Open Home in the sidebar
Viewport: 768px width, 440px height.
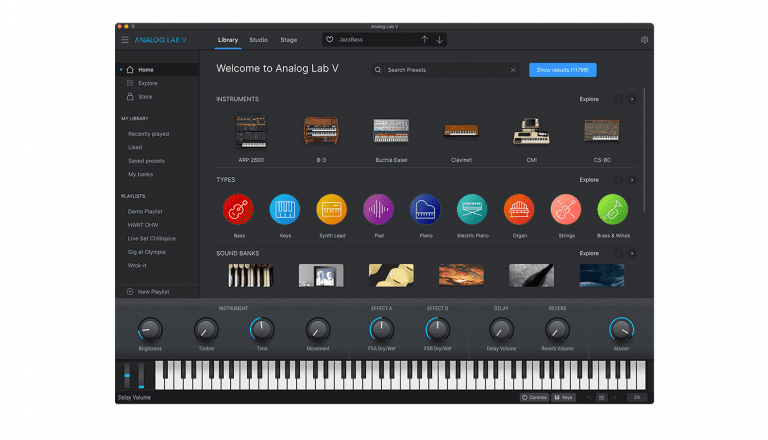pos(158,70)
